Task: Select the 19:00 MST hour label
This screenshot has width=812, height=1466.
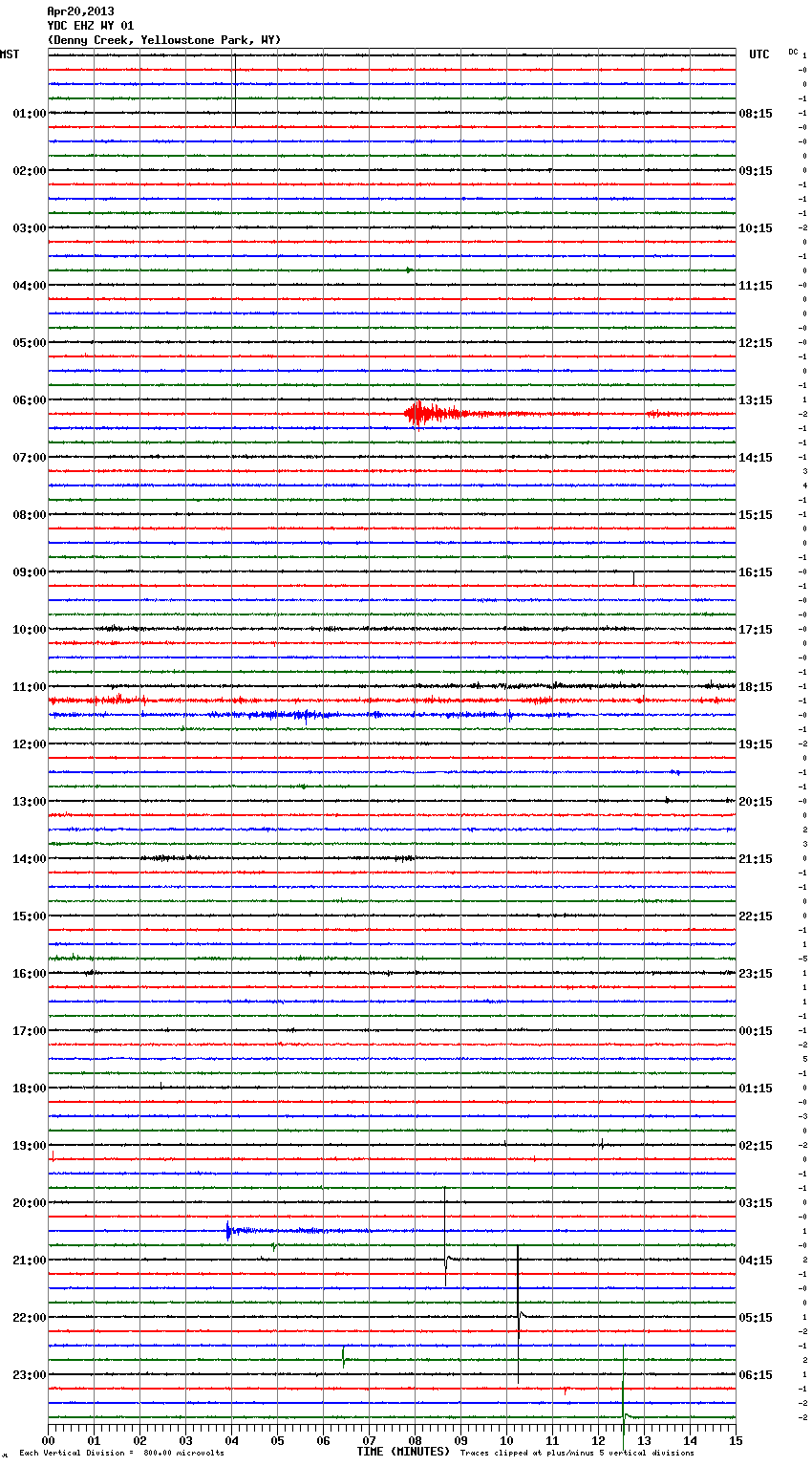Action: (30, 1146)
